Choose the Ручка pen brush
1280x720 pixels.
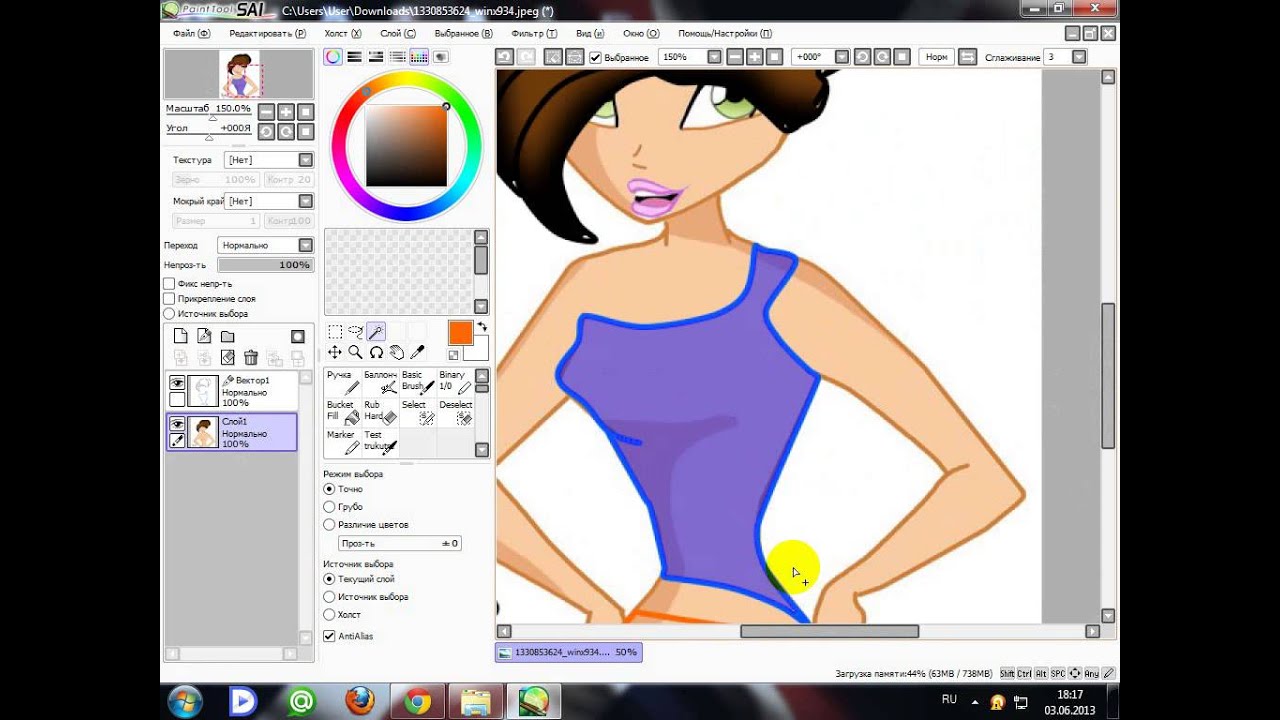pos(343,382)
